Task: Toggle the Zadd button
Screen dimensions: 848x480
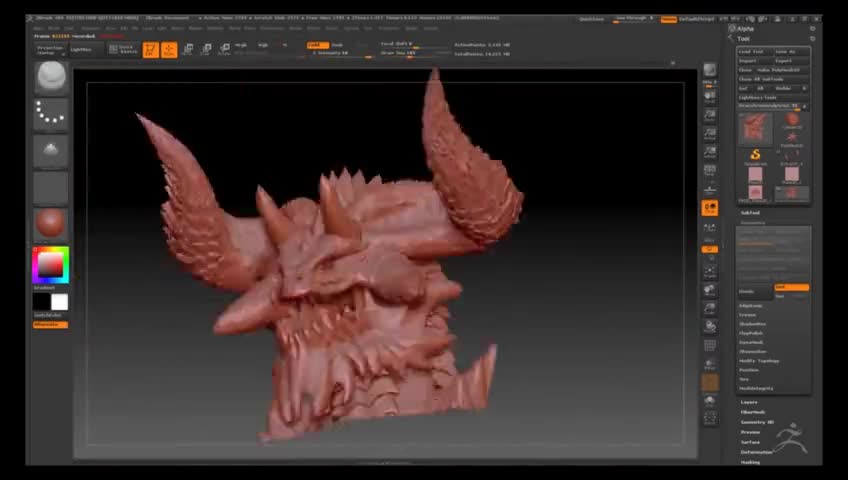Action: point(317,45)
